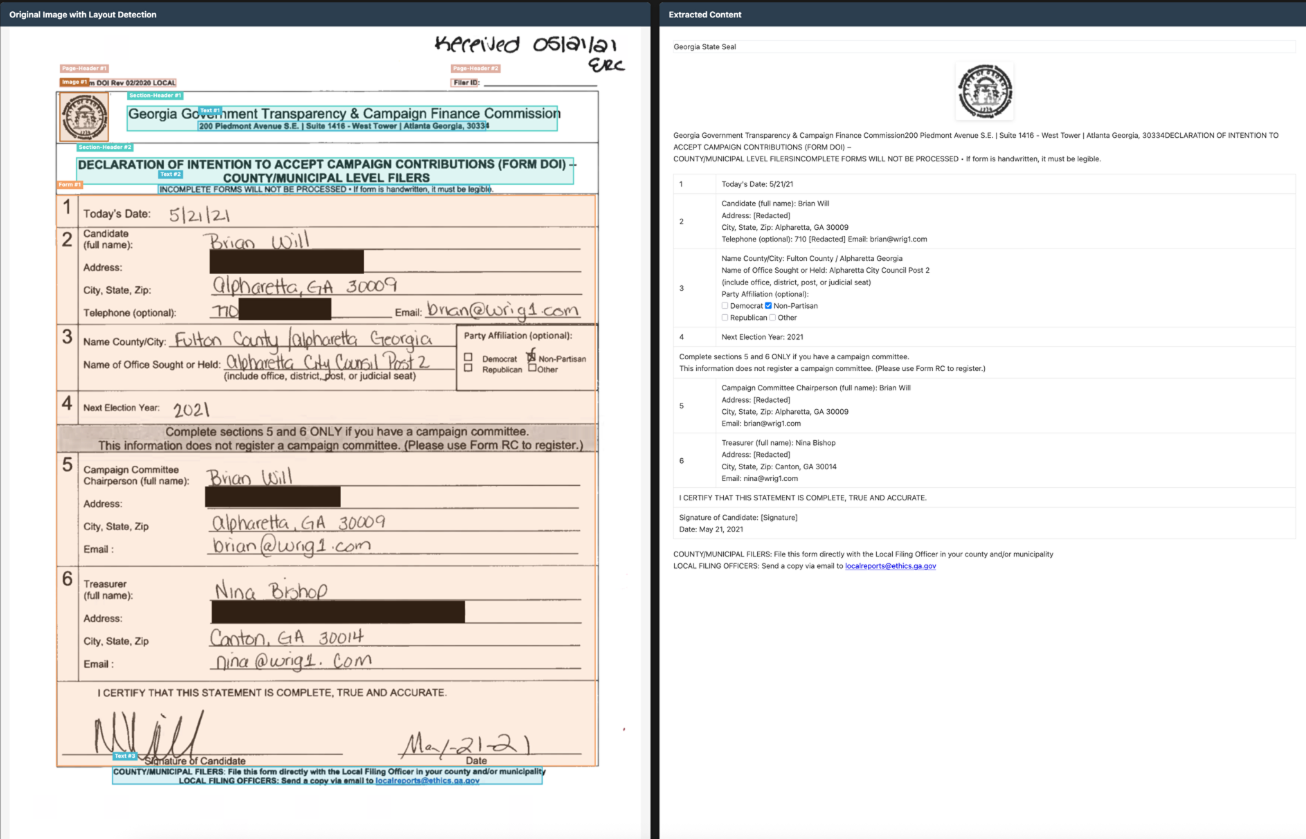
Task: Open the localreports@ethics.ga.gov link in the extracted content
Action: tap(890, 566)
